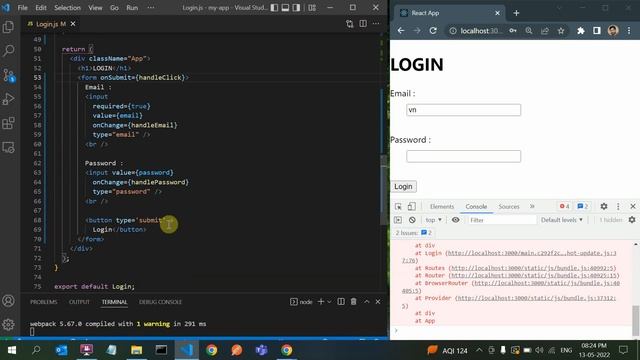
Task: Open the Explorer view in VS Code
Action: [8, 27]
